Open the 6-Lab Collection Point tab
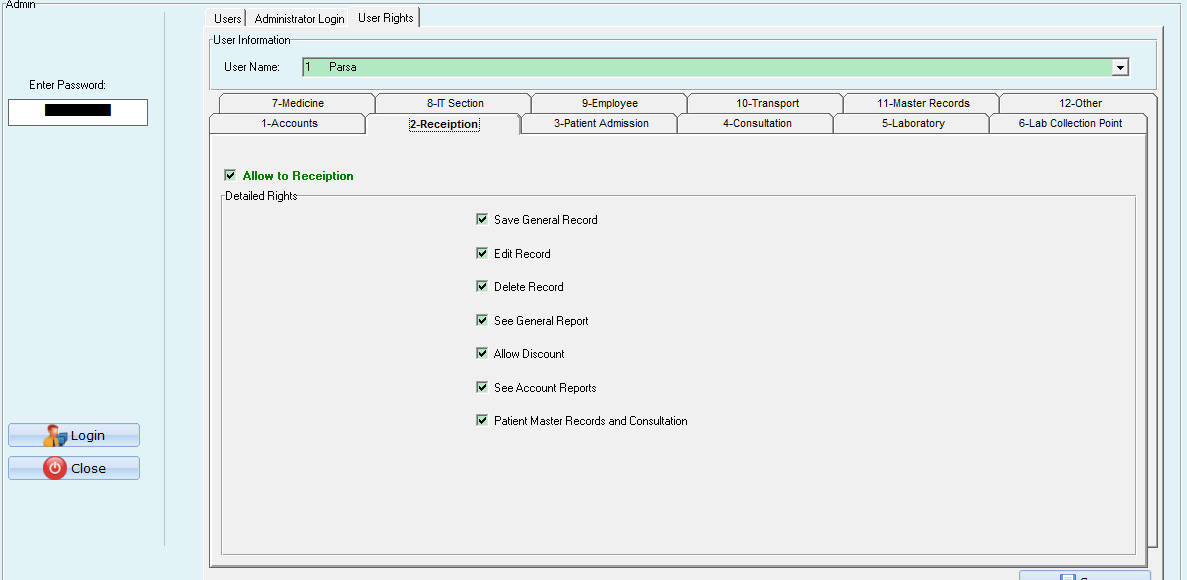This screenshot has height=580, width=1187. click(x=1069, y=123)
